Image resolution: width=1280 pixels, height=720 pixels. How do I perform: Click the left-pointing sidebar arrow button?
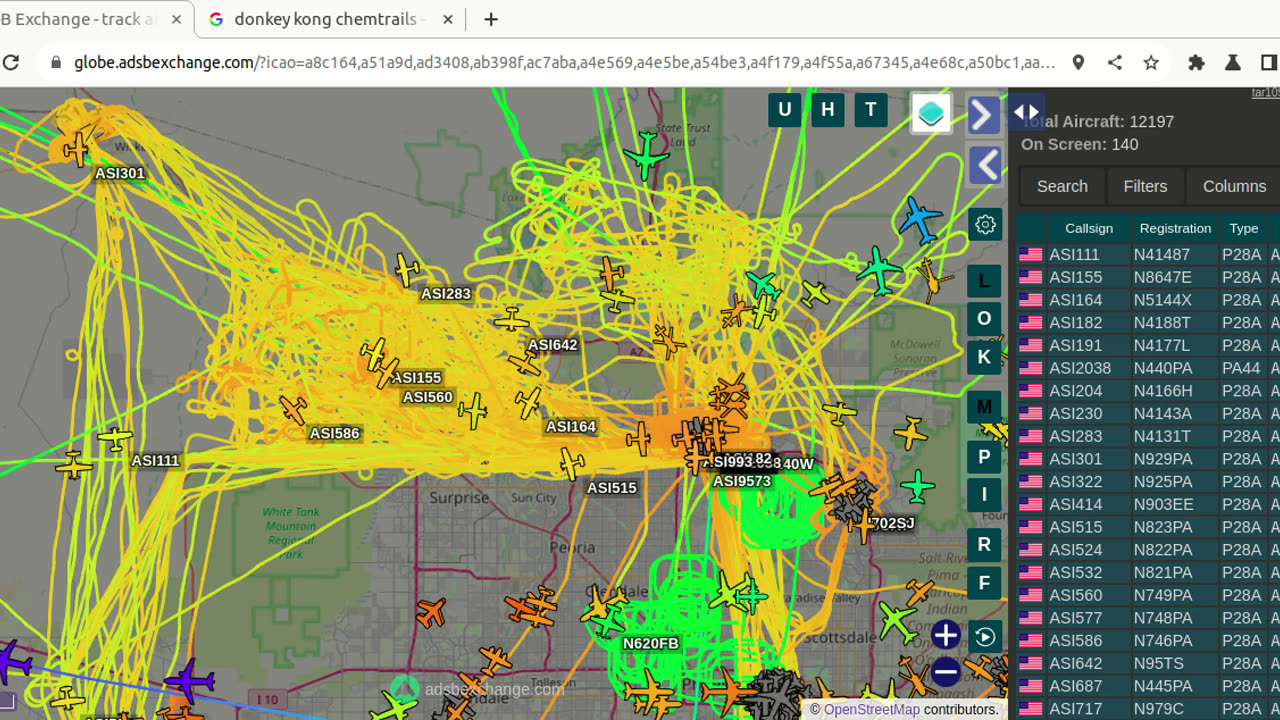pyautogui.click(x=985, y=165)
